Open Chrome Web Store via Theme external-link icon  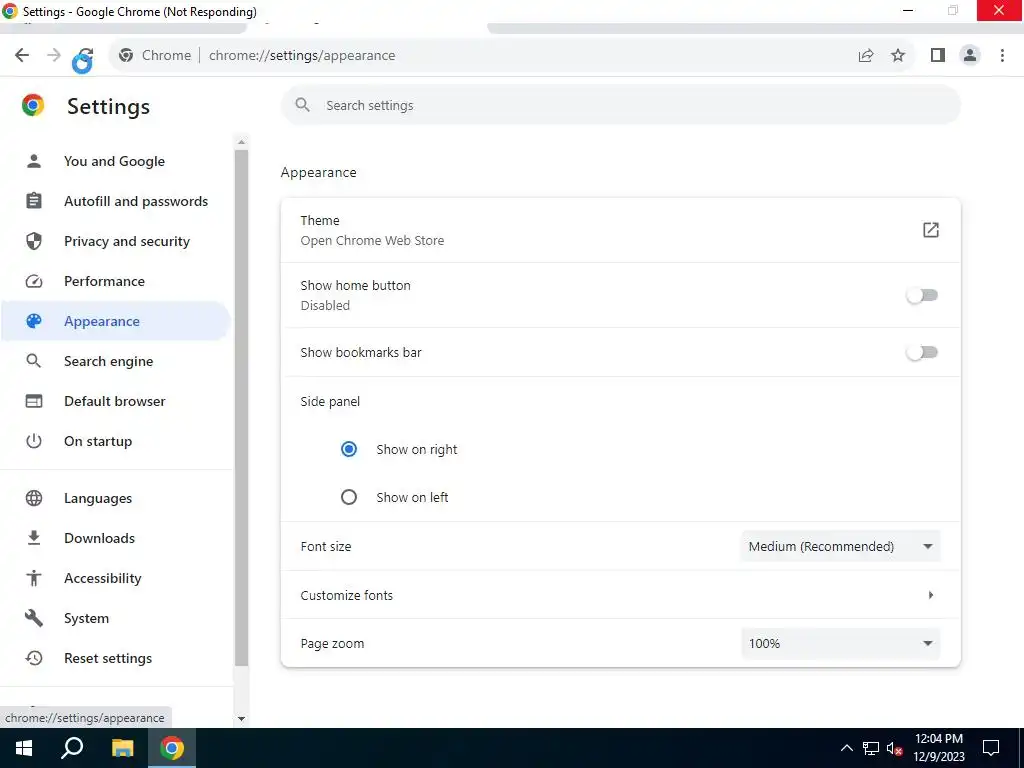pyautogui.click(x=931, y=230)
